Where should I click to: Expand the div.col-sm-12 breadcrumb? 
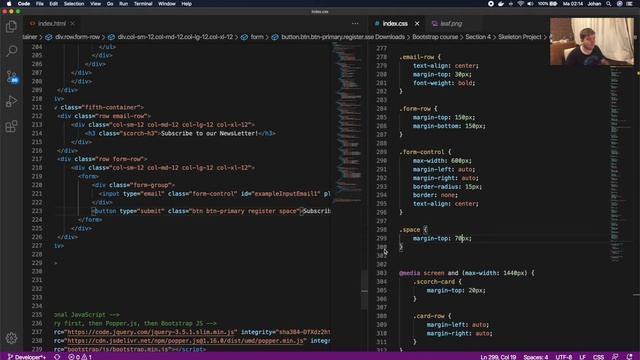click(175, 37)
